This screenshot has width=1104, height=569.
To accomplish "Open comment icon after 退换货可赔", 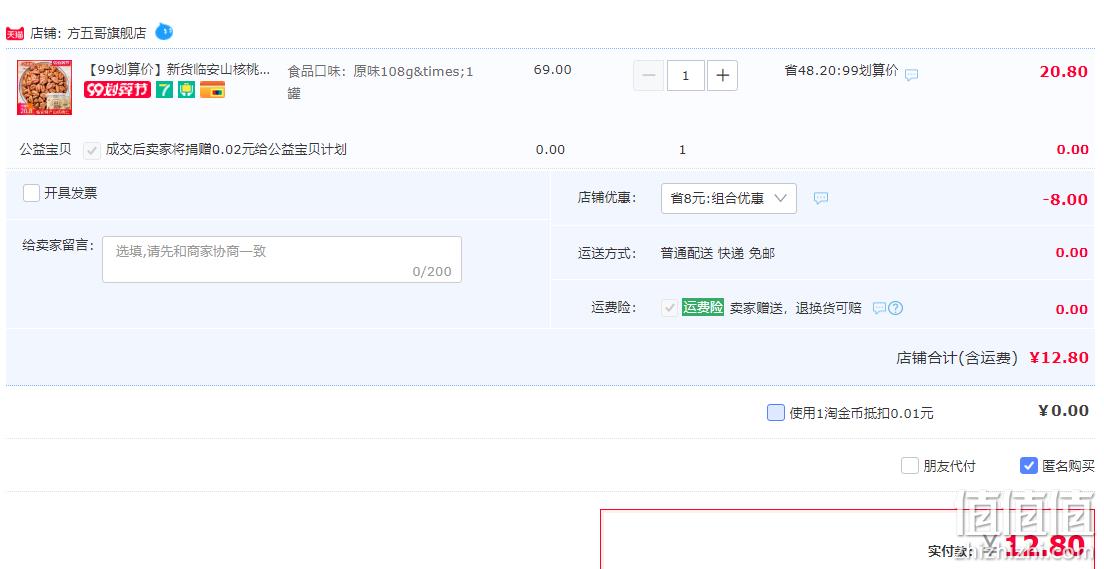I will (x=879, y=308).
